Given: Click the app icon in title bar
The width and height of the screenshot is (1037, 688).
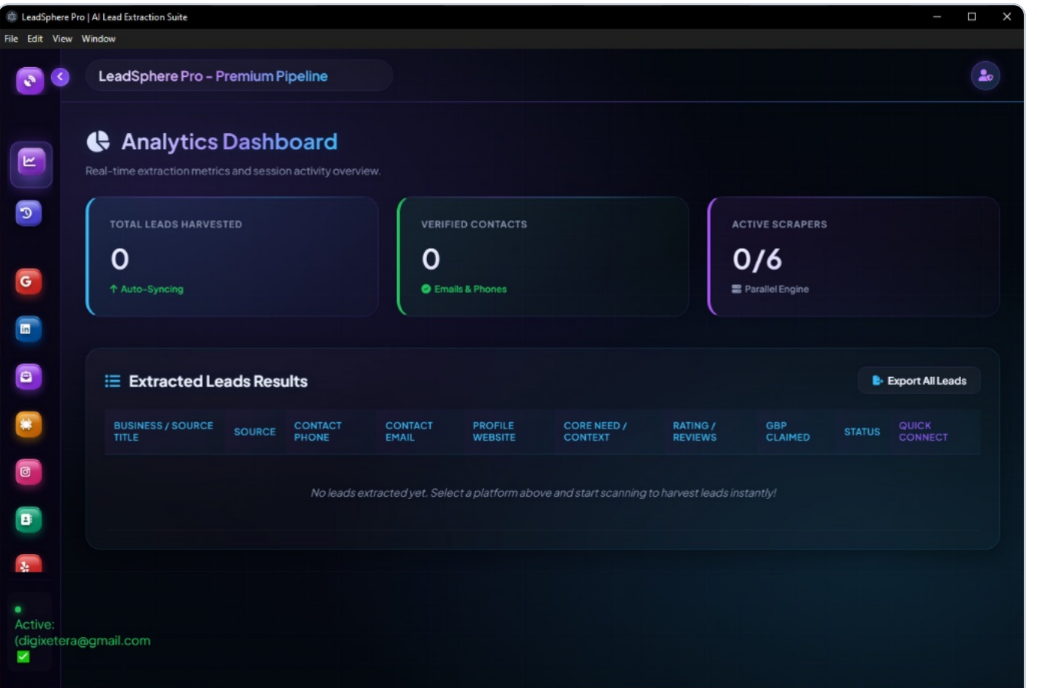Looking at the screenshot, I should click(11, 17).
